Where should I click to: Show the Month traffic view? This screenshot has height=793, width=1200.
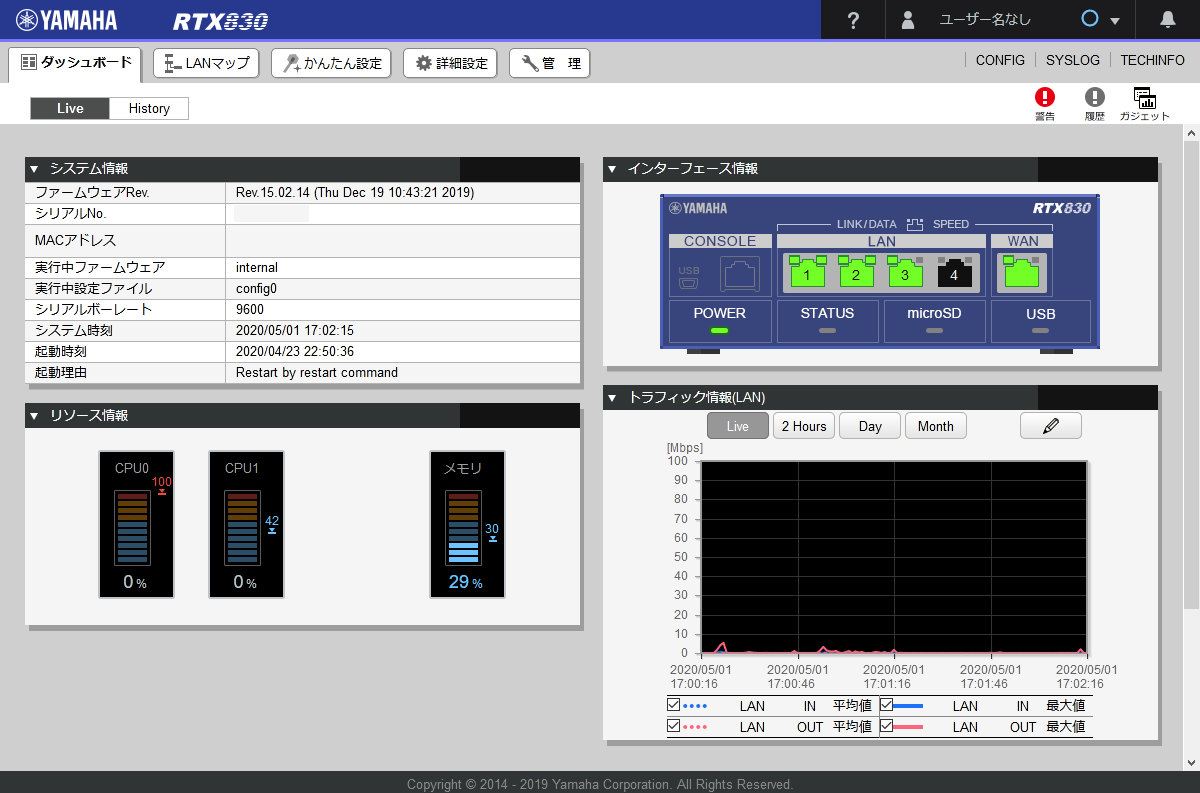coord(935,425)
